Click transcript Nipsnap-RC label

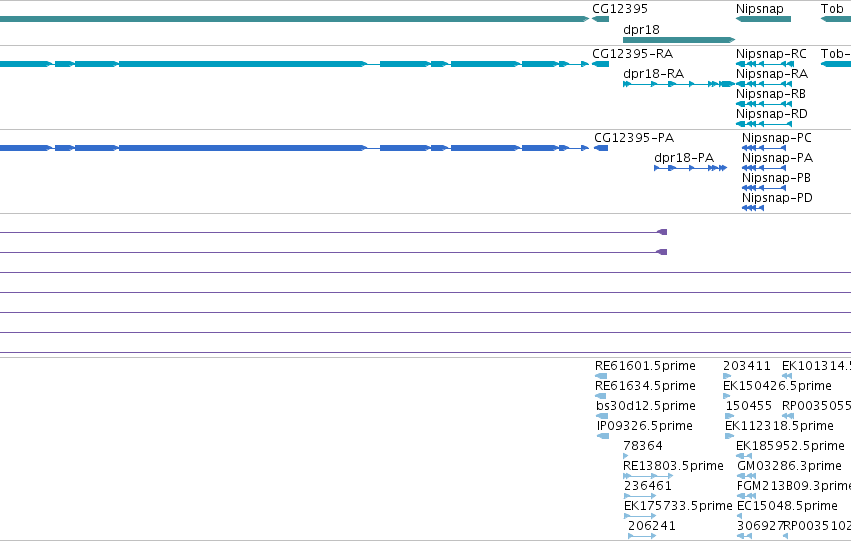(x=771, y=54)
